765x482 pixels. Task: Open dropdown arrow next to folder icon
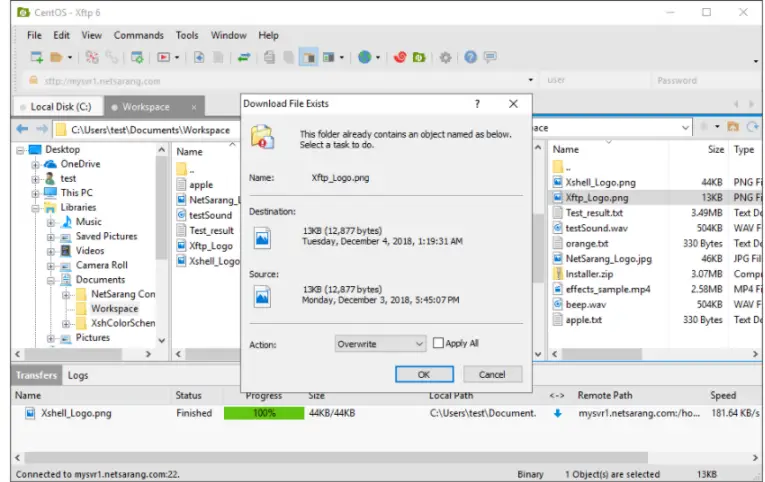point(70,58)
